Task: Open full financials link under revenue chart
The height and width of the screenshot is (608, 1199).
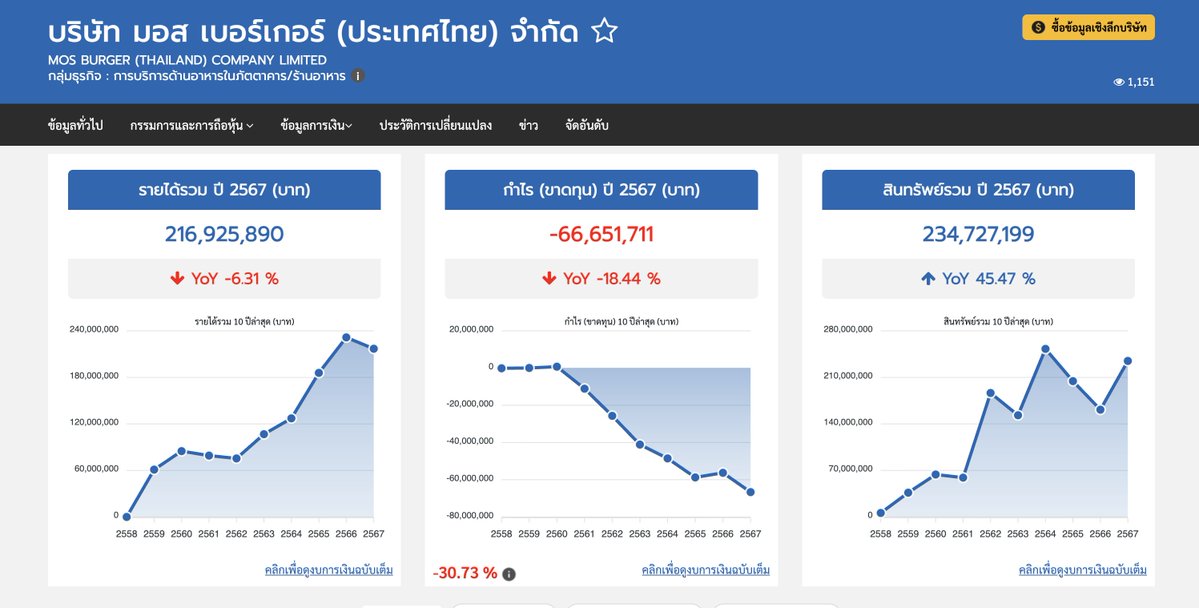Action: 329,570
